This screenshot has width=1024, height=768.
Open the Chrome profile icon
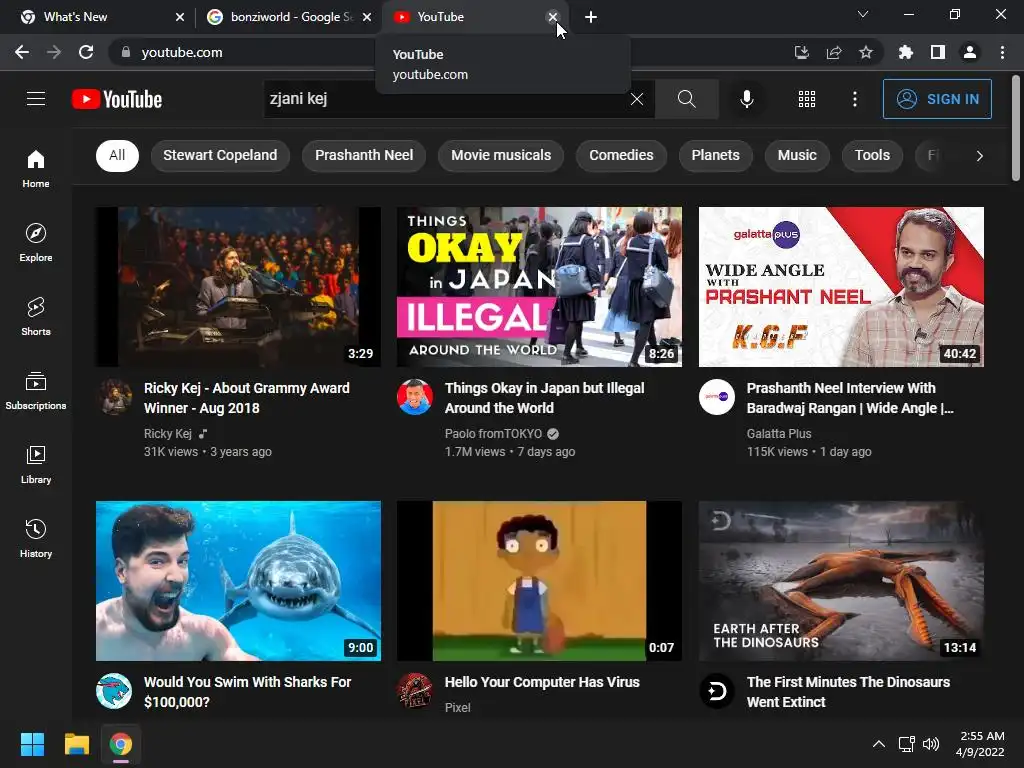point(970,52)
